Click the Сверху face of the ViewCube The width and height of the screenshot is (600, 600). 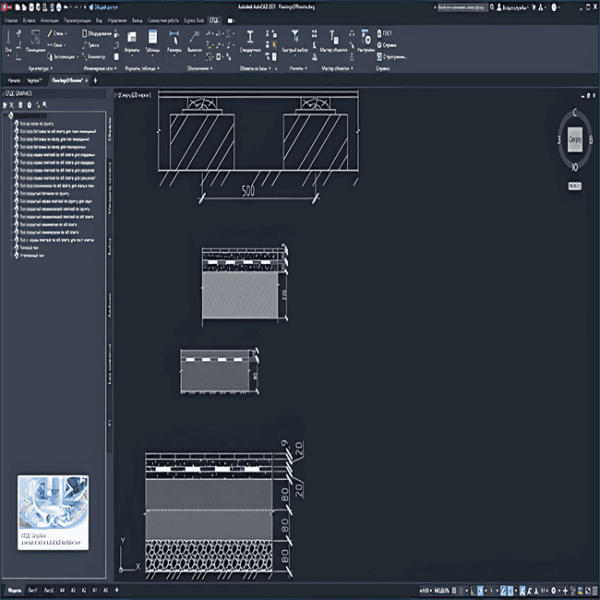[x=574, y=139]
